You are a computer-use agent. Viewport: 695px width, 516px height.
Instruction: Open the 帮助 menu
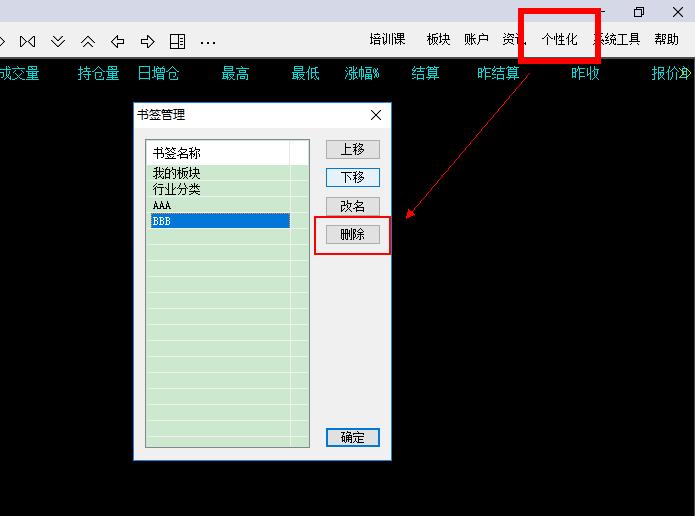click(666, 40)
